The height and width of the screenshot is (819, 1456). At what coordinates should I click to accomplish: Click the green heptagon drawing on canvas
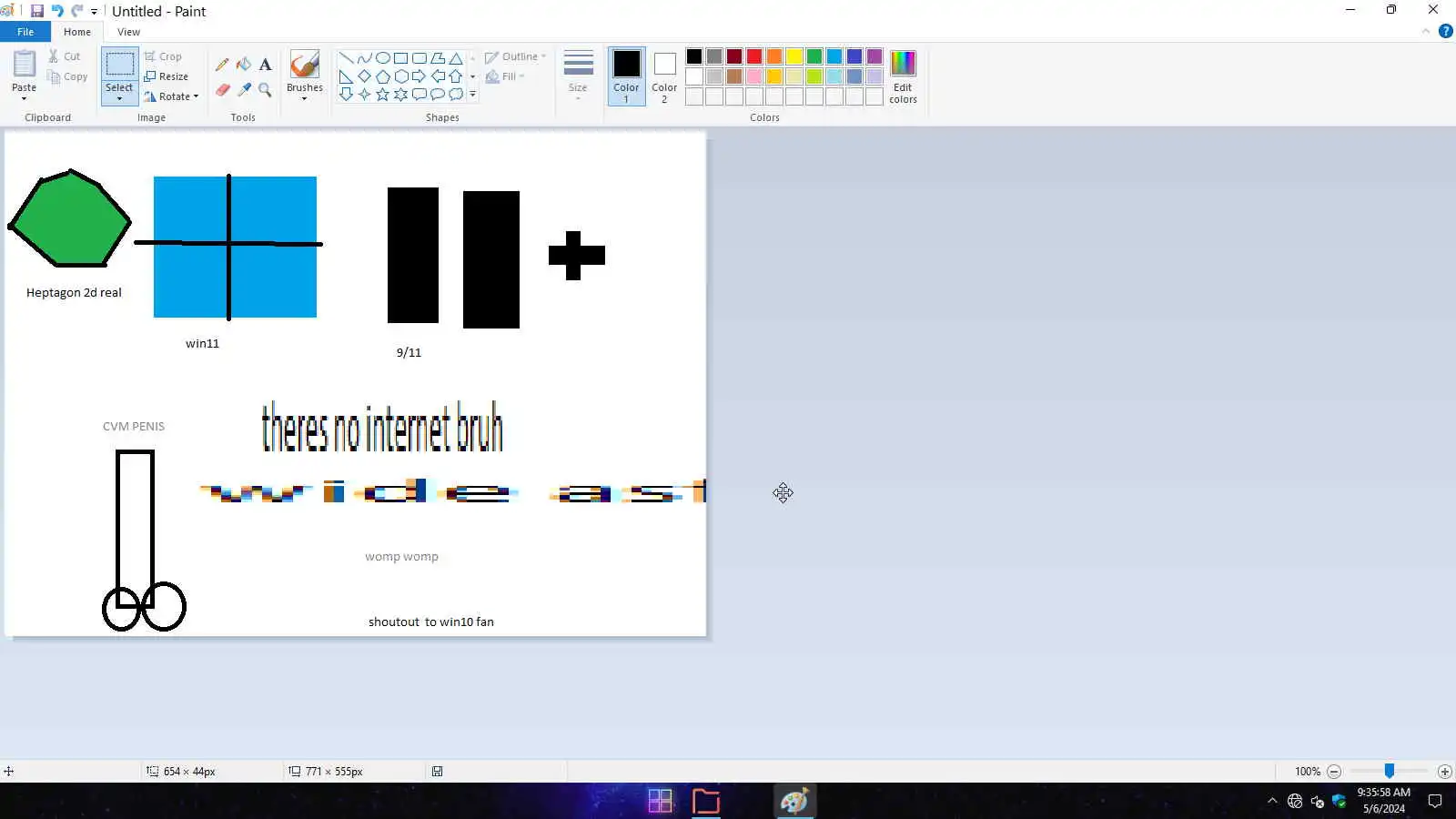coord(70,218)
